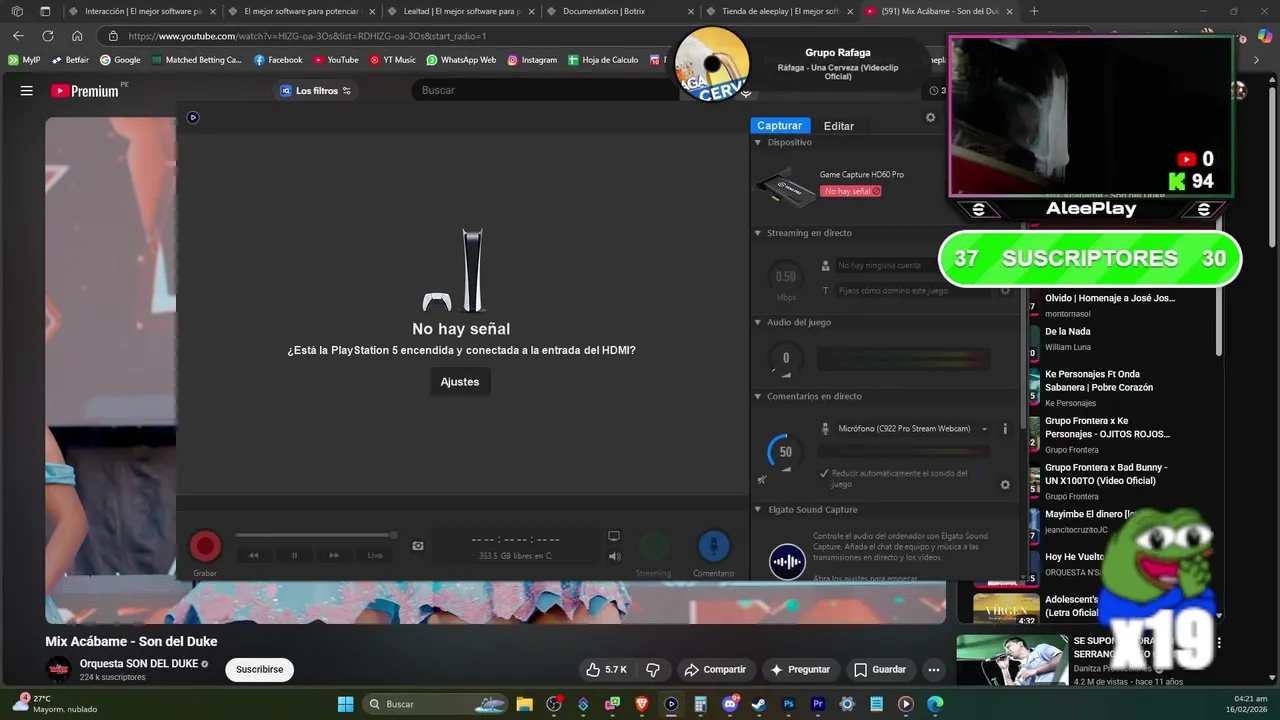This screenshot has height=720, width=1280.
Task: Open Steam from the taskbar
Action: point(759,704)
